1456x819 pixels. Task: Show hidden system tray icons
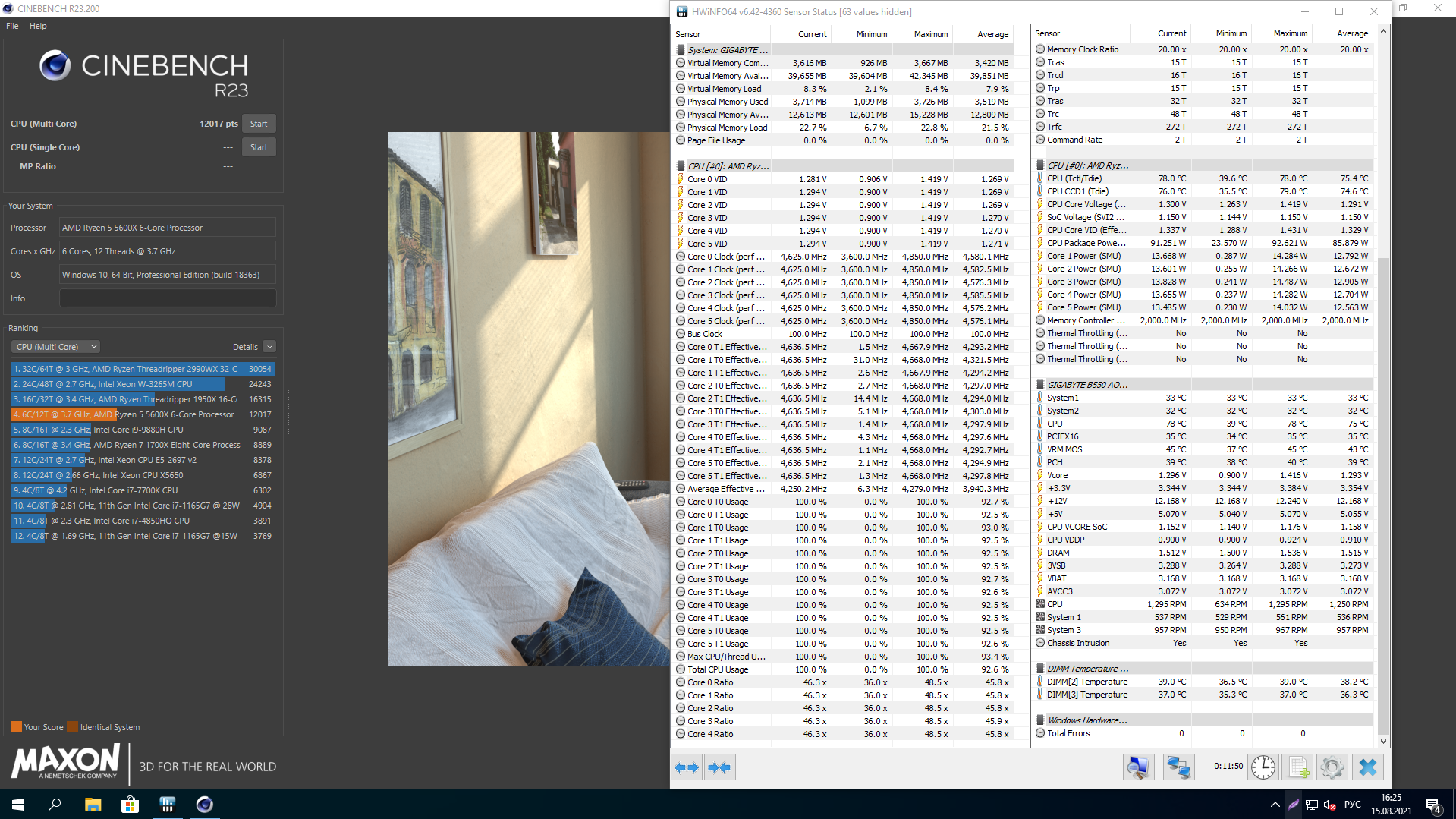pyautogui.click(x=1275, y=805)
